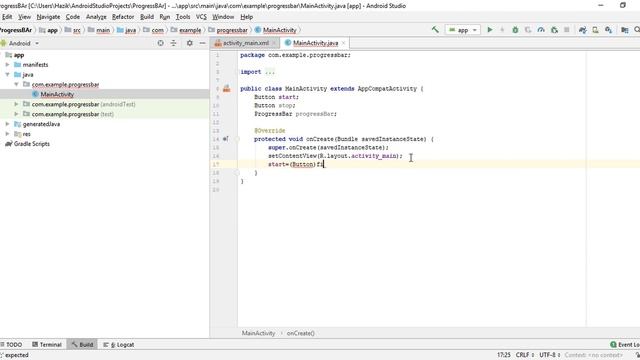
Task: Click Run with Coverage icon
Action: (x=528, y=30)
